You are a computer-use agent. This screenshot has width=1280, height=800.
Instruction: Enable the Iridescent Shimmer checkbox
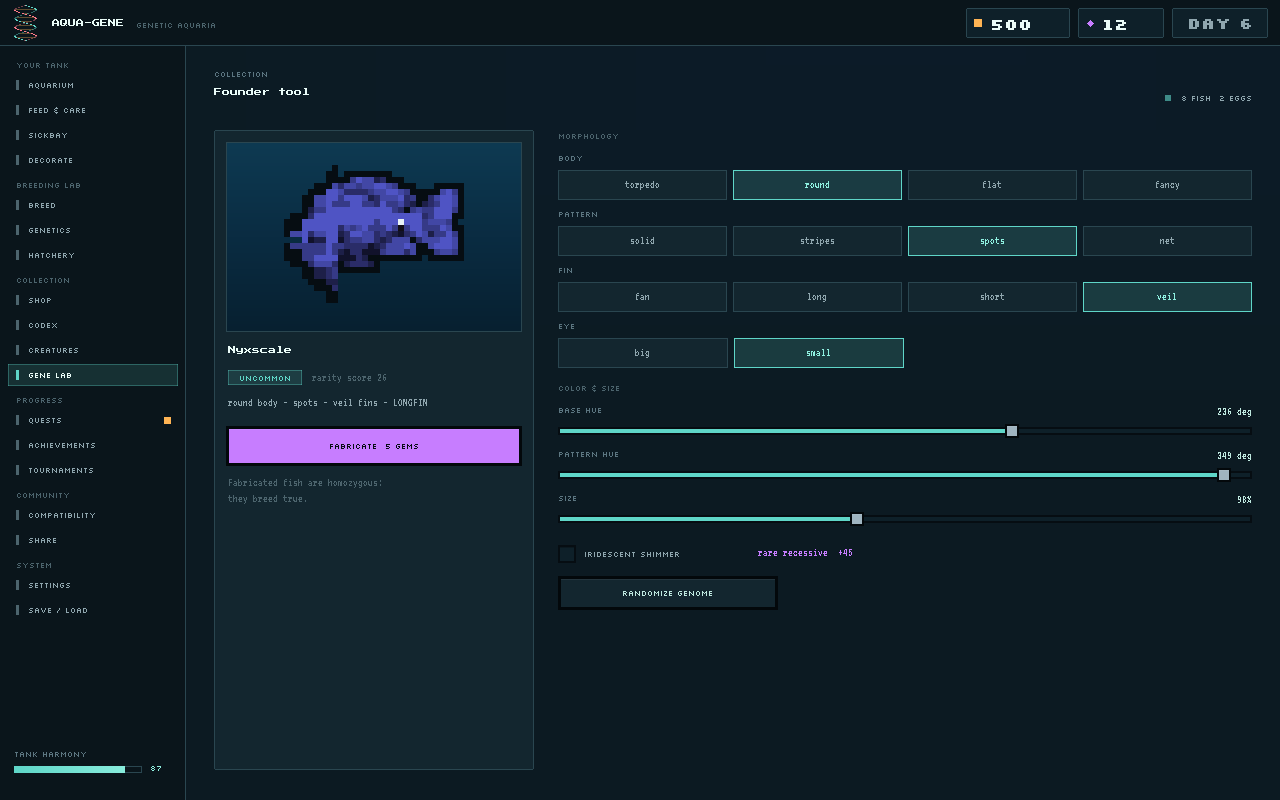pyautogui.click(x=567, y=554)
